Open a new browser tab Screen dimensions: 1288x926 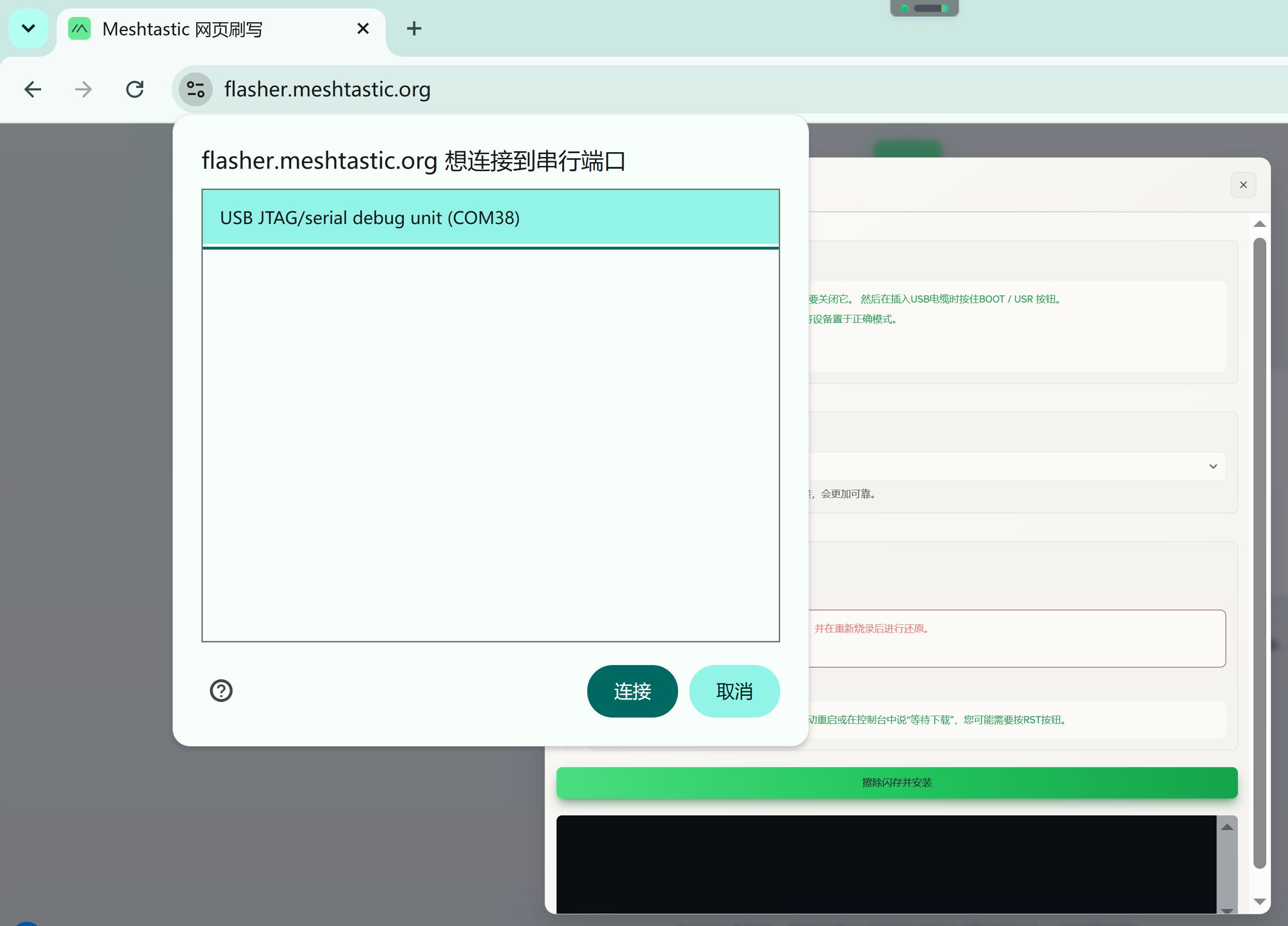pyautogui.click(x=414, y=28)
